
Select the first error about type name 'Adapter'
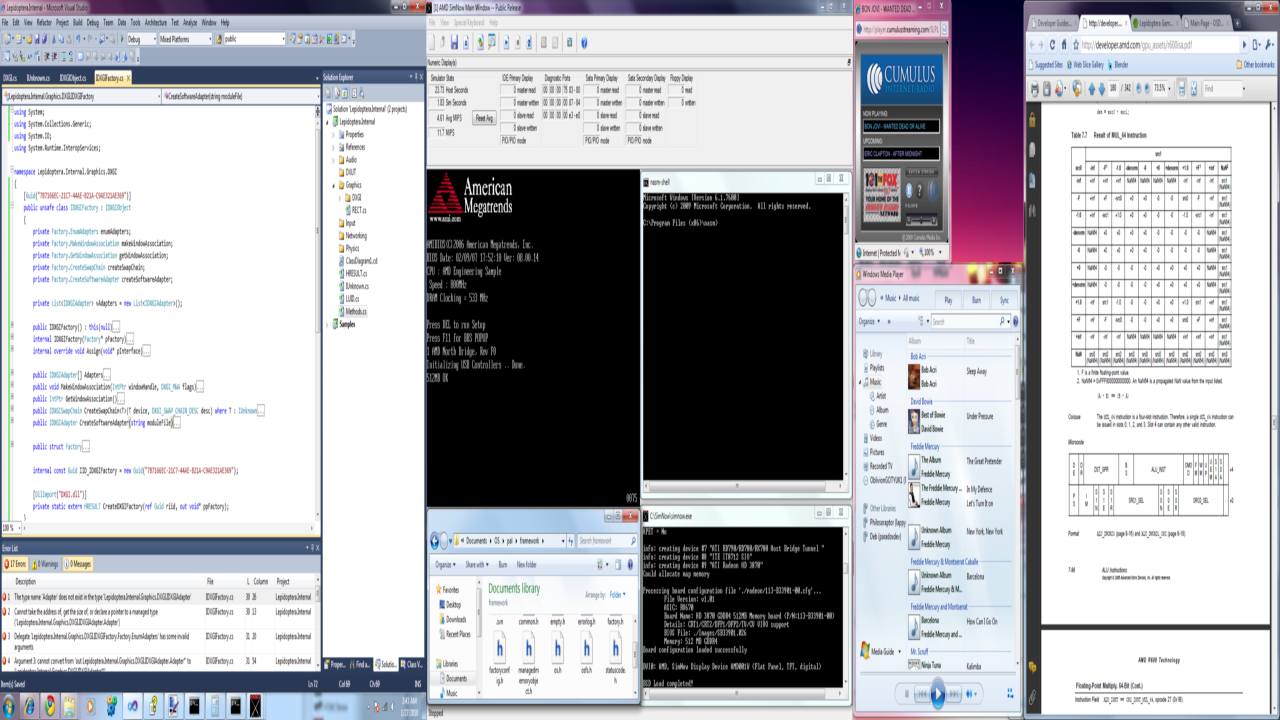[160, 597]
